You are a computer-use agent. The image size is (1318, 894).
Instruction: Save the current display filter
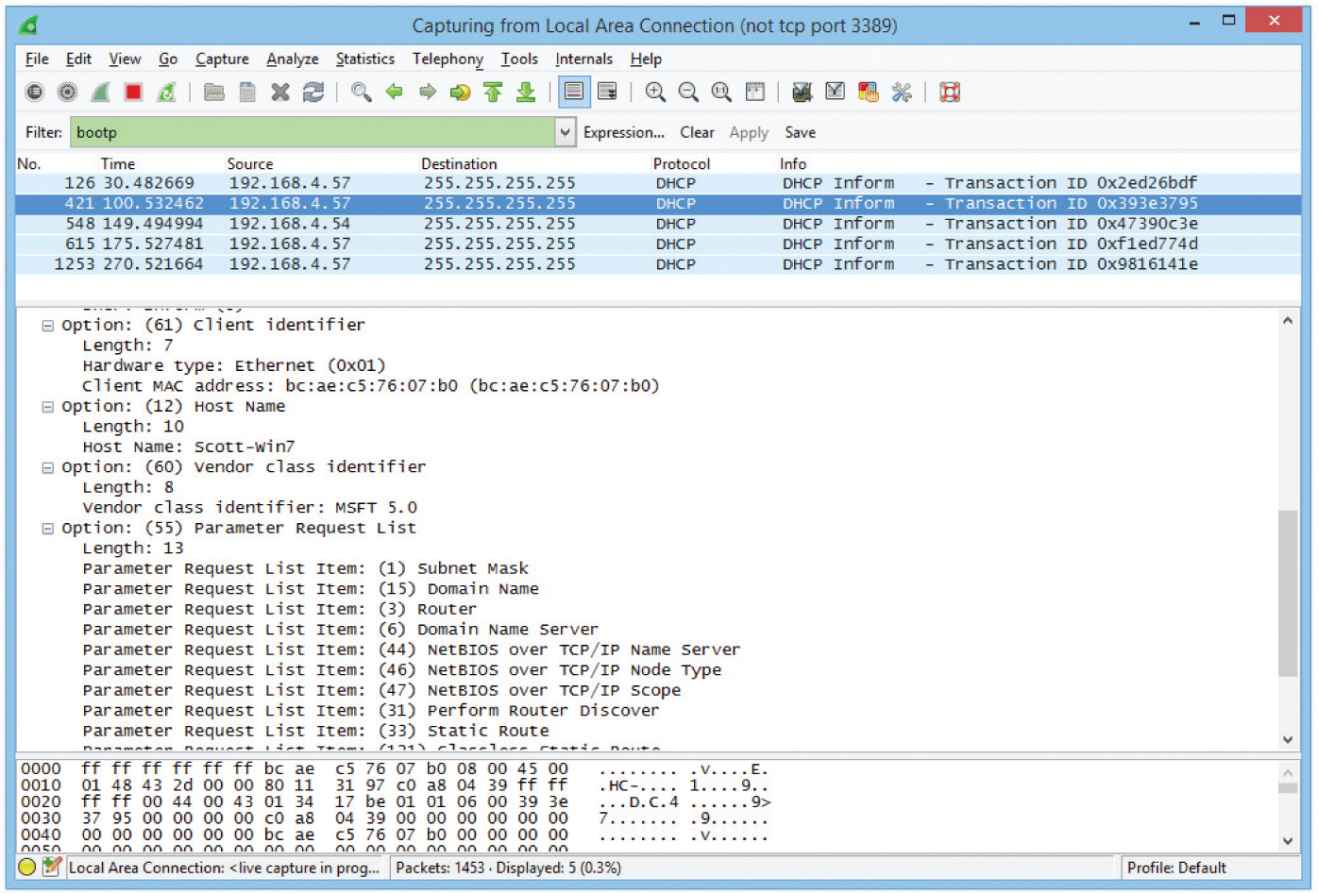pyautogui.click(x=799, y=132)
